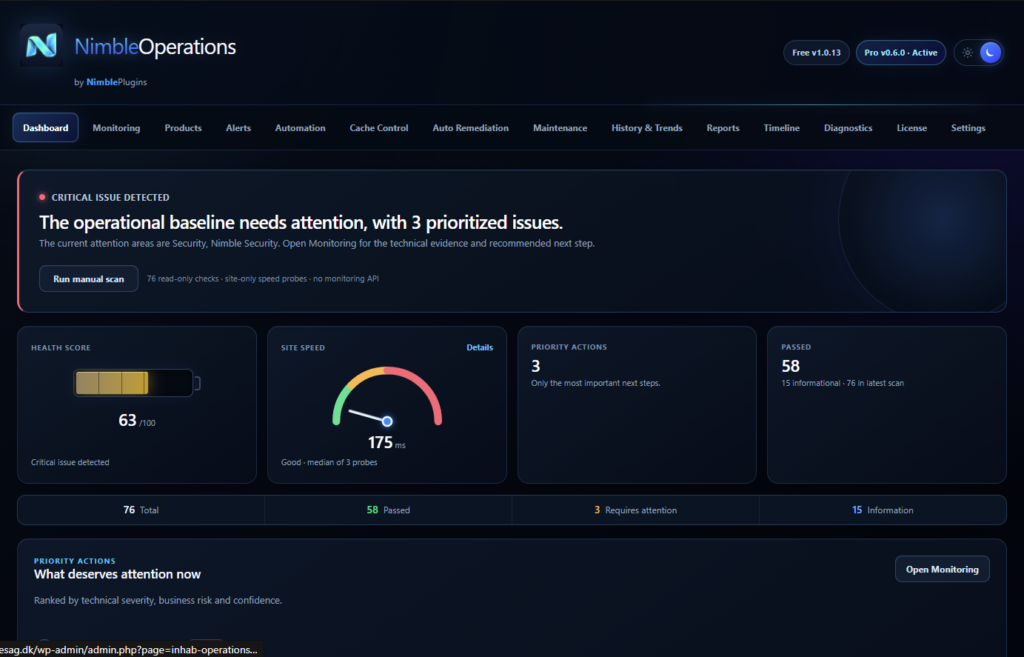The image size is (1024, 657).
Task: Click the health score battery indicator
Action: coord(136,383)
